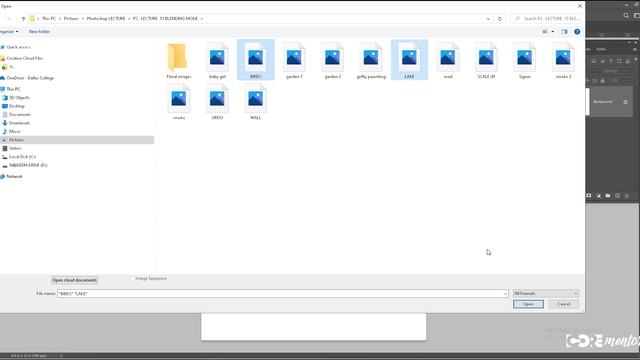Select Desktop in the navigation pane
Viewport: 640px width, 360px height.
(17, 106)
